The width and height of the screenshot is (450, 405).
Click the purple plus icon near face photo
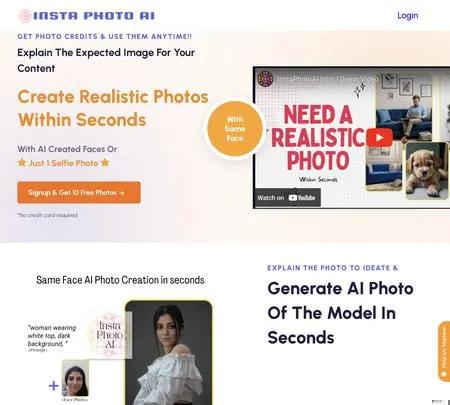pos(53,386)
